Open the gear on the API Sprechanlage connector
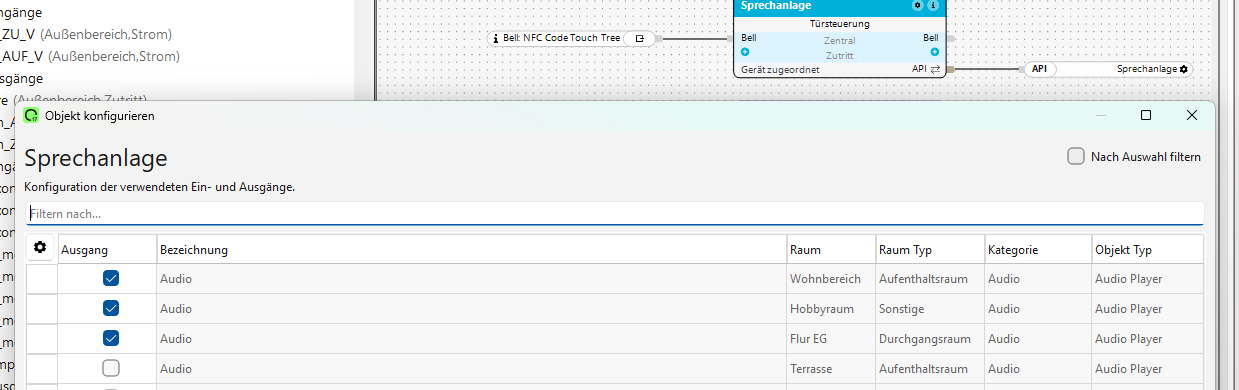The image size is (1239, 390). point(1184,70)
